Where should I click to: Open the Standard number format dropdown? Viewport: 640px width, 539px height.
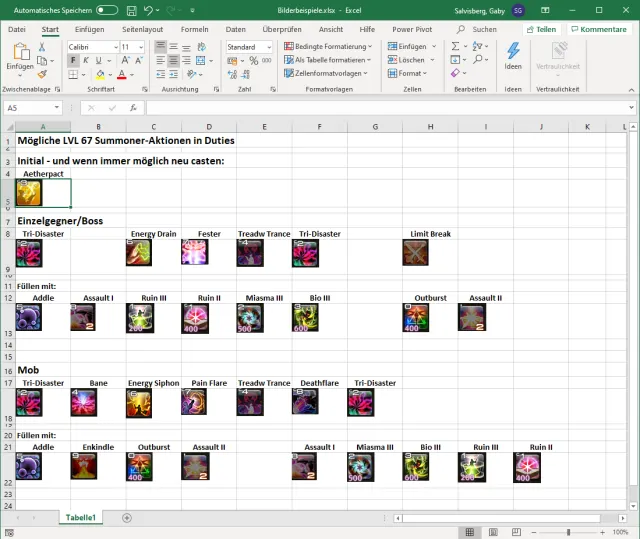265,47
